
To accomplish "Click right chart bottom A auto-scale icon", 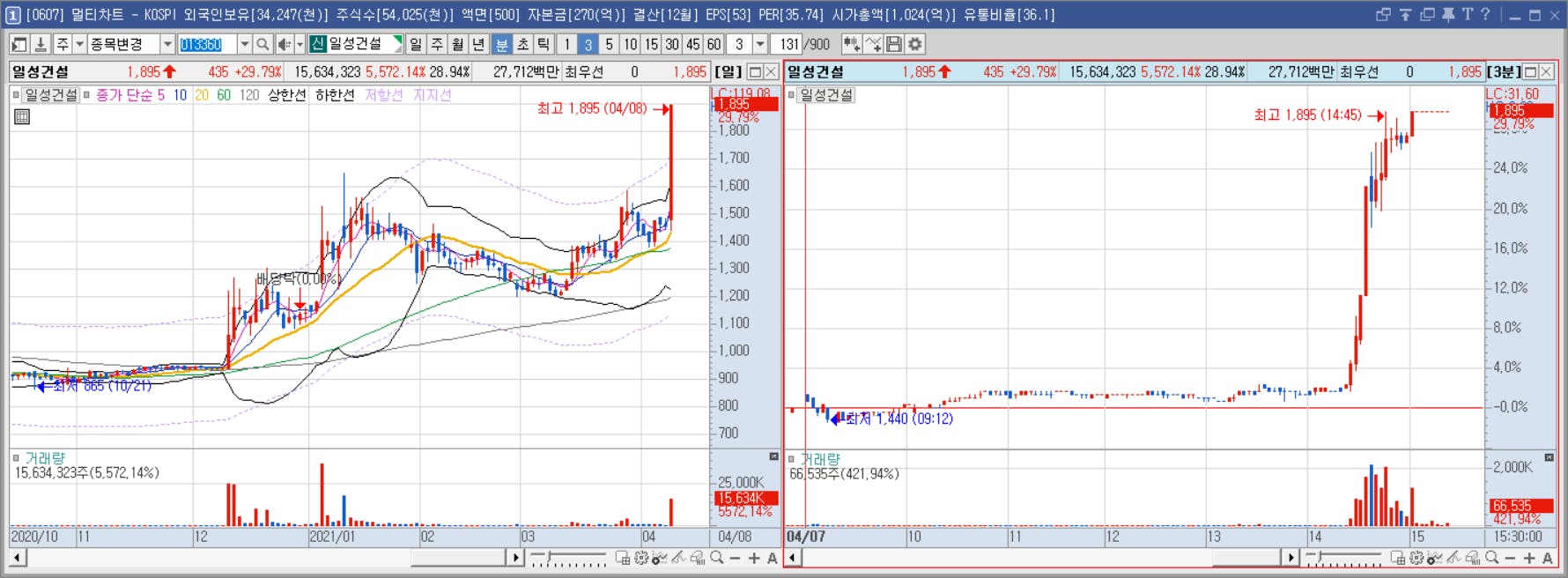I will point(1548,558).
